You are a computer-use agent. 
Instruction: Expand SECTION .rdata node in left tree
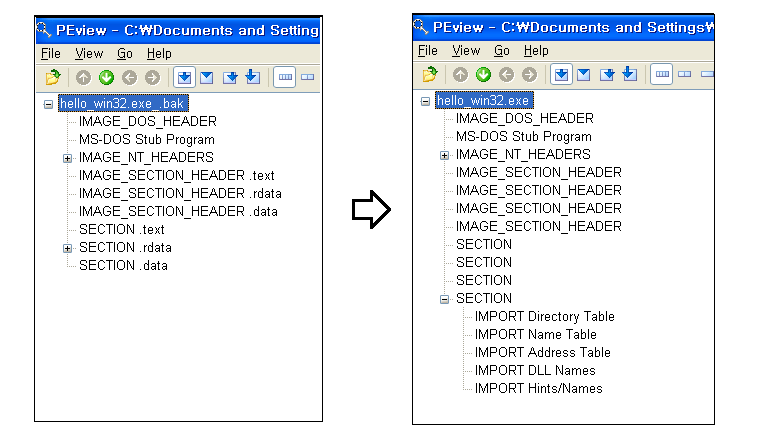pyautogui.click(x=68, y=248)
